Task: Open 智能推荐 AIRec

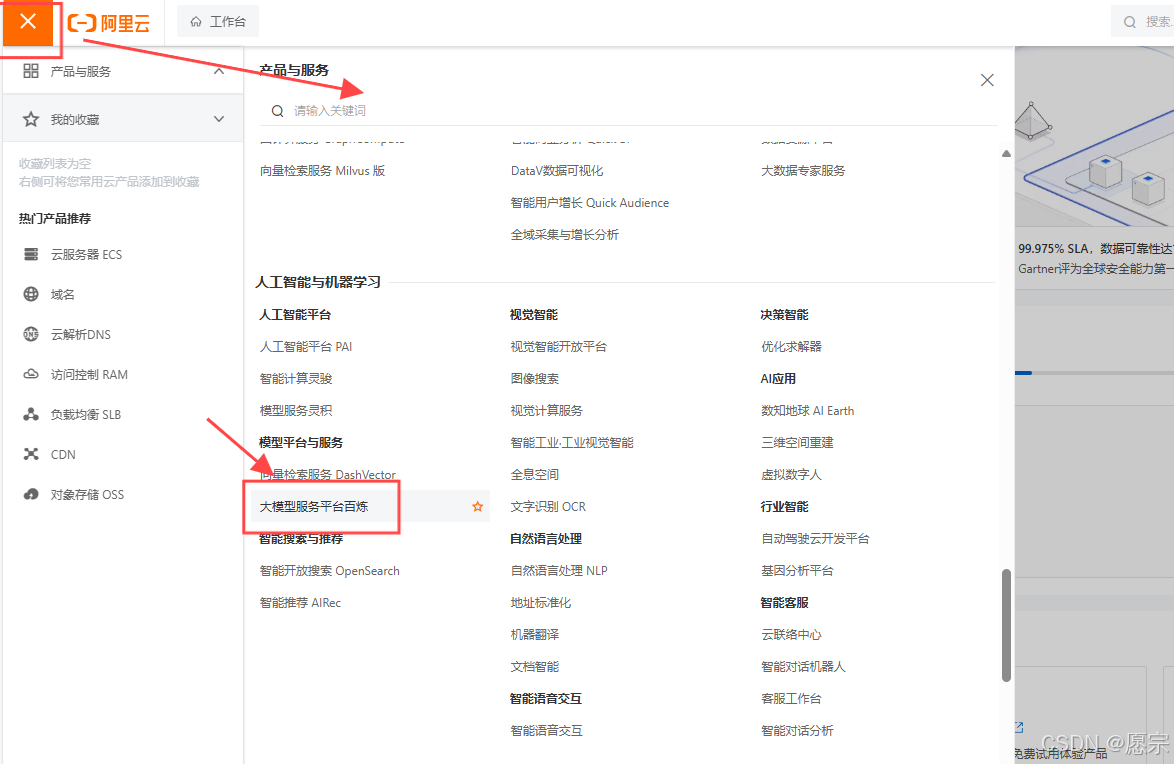Action: [x=299, y=603]
